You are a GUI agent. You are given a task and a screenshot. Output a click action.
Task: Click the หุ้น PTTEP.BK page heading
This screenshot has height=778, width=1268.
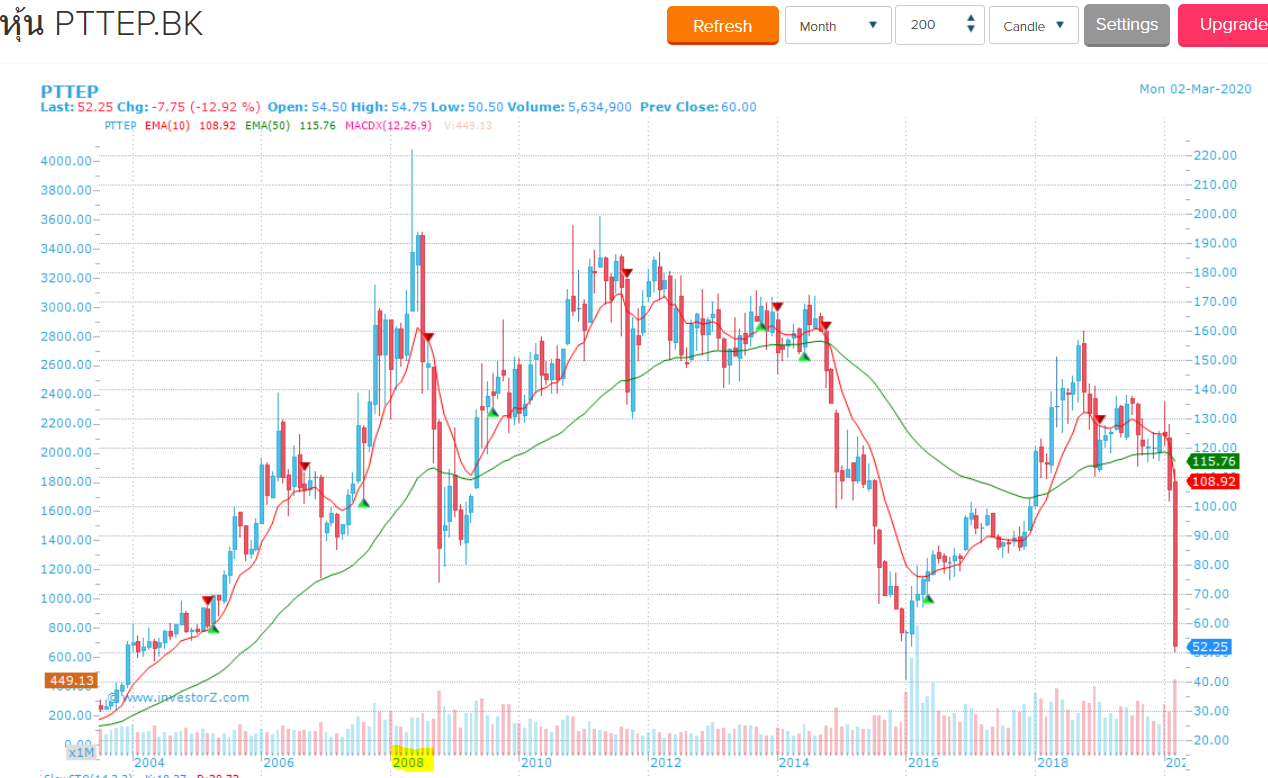click(102, 25)
